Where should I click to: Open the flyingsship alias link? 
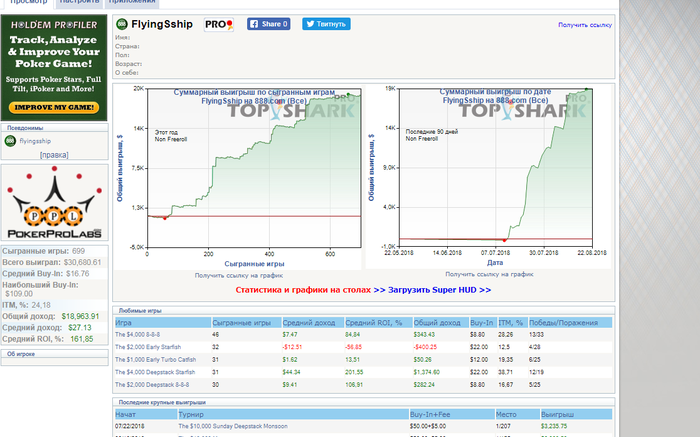point(35,141)
